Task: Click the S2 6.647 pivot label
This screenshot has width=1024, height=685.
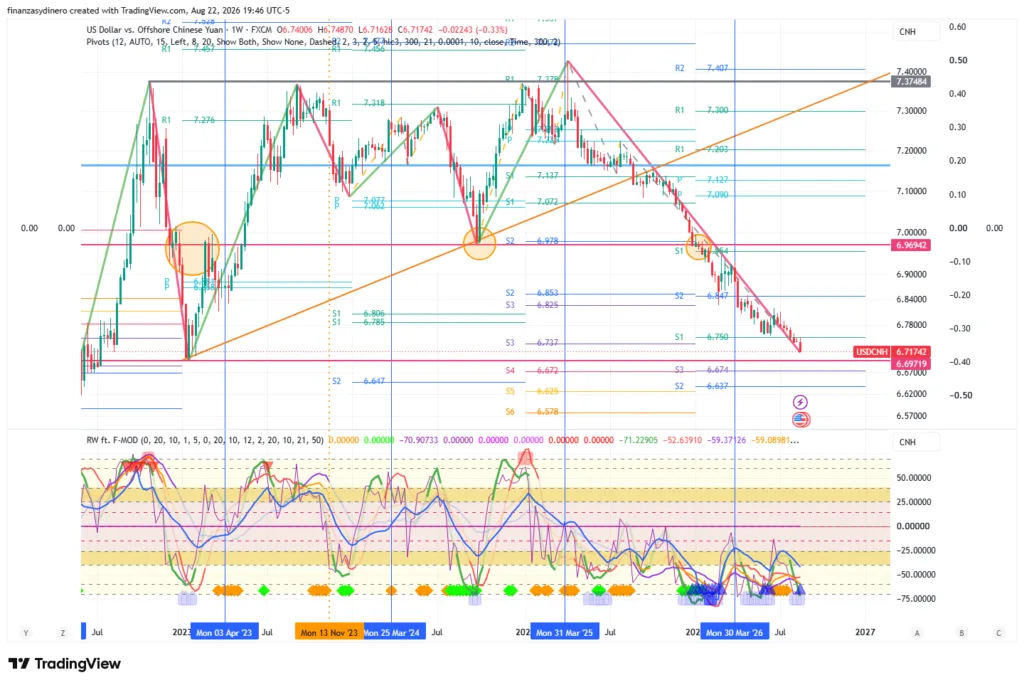Action: [358, 381]
